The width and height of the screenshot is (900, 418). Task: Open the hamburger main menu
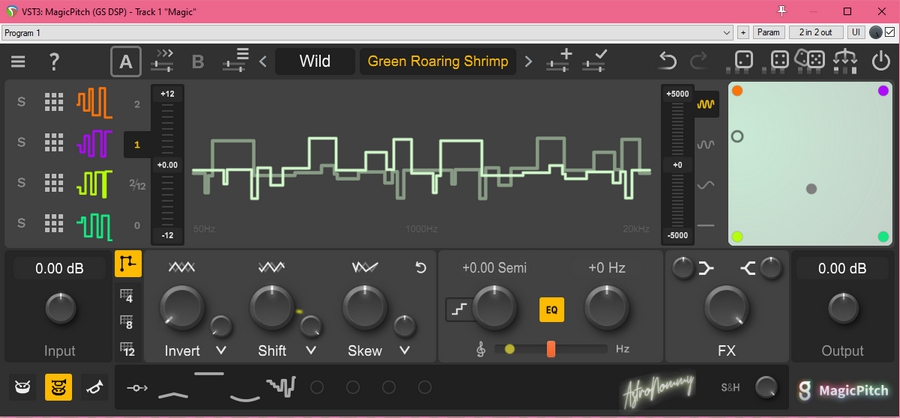coord(18,61)
